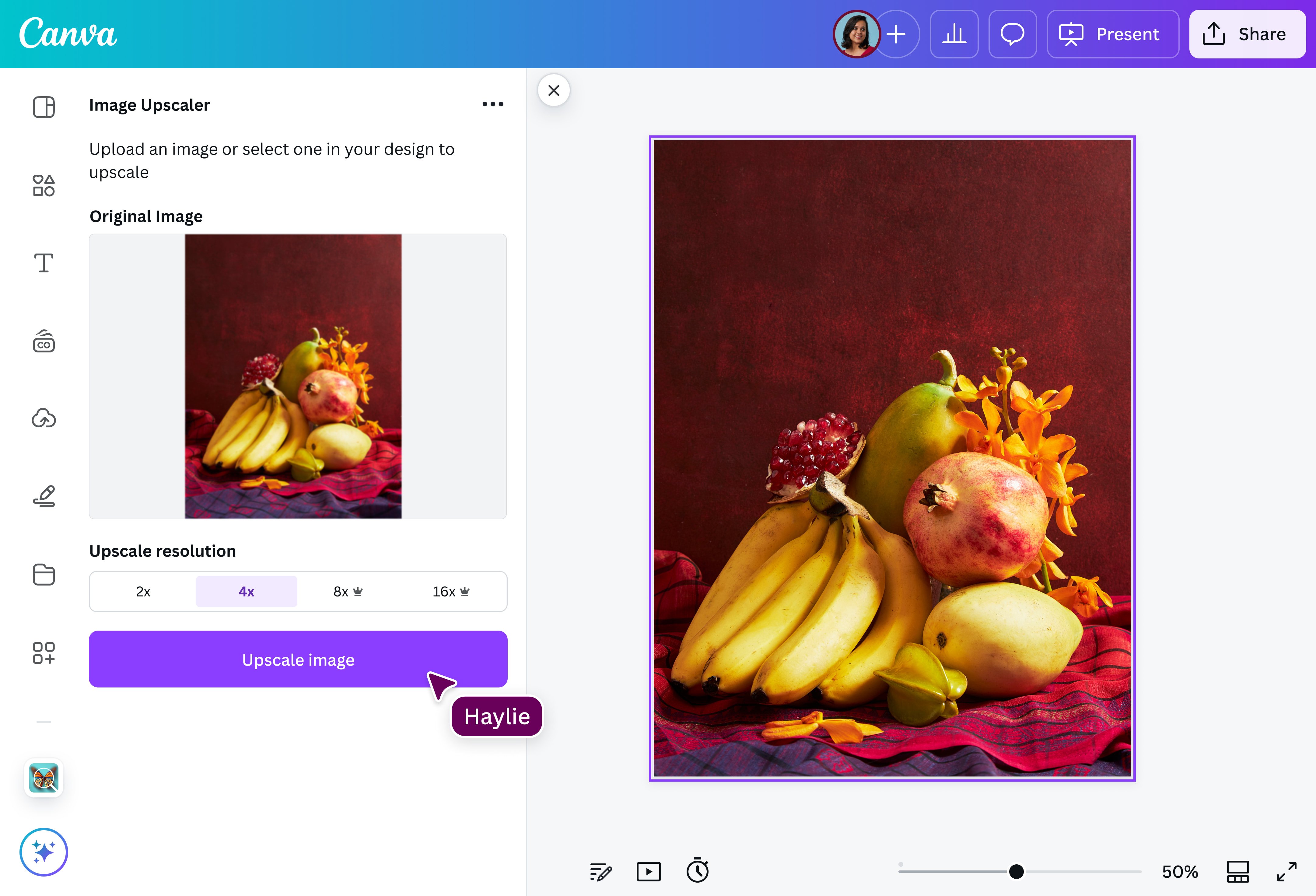
Task: Switch upscale resolution to 16x
Action: [x=449, y=591]
